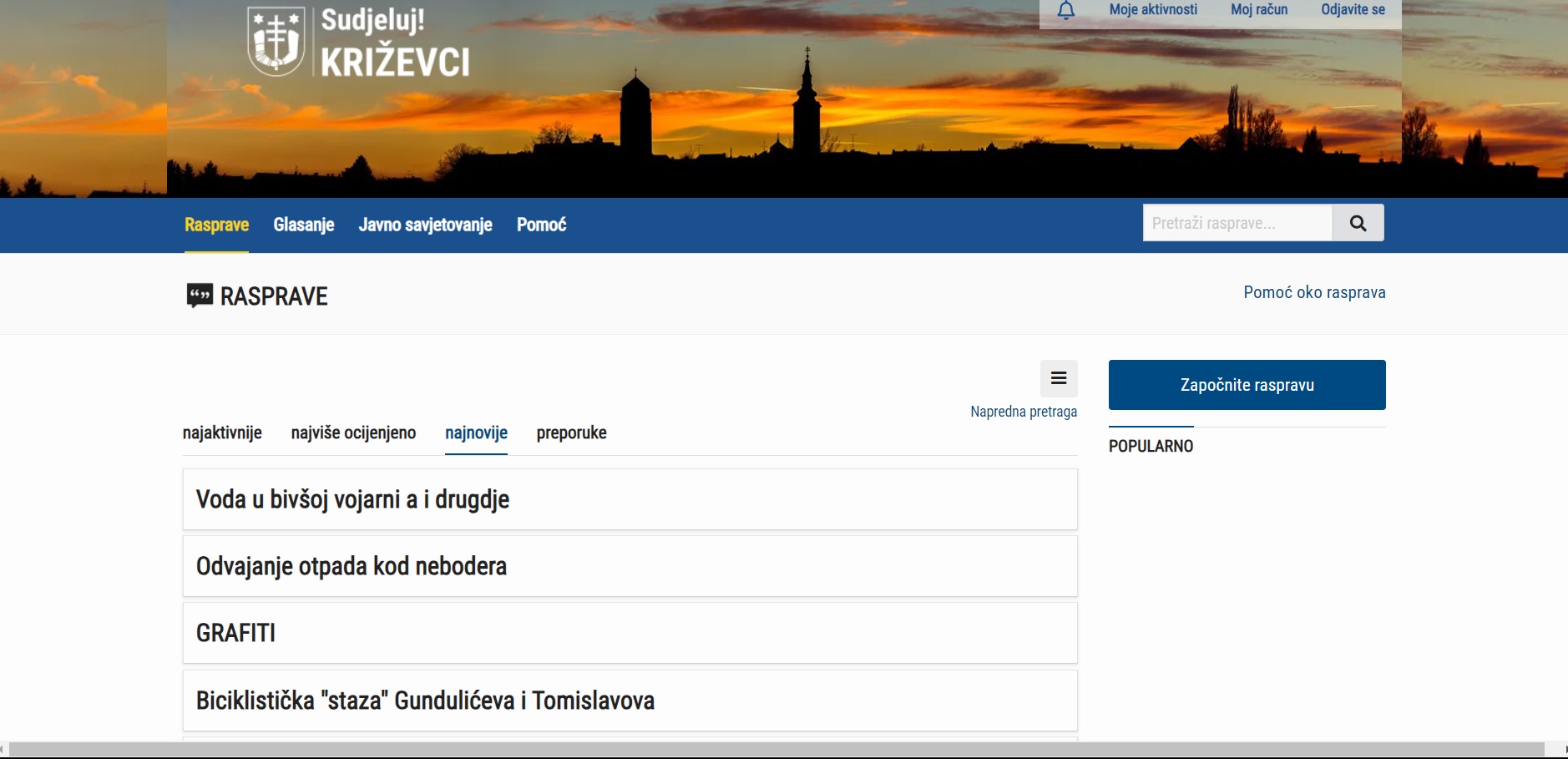Click the Križevci coat of arms logo
The image size is (1568, 759).
click(x=276, y=42)
